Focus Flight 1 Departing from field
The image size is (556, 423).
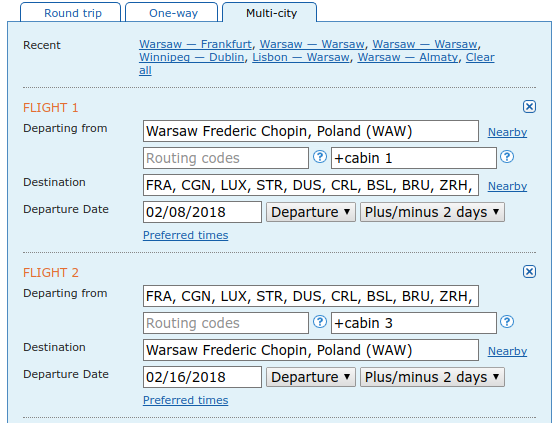[311, 131]
